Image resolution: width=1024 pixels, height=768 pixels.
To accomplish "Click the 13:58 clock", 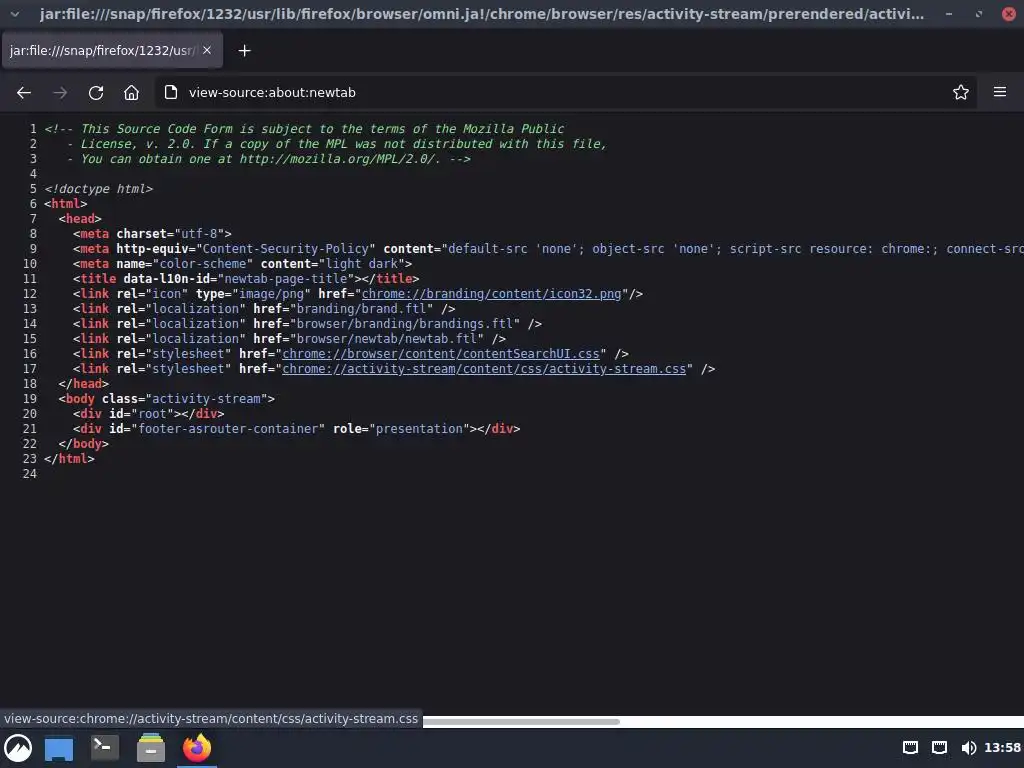I will 1002,748.
